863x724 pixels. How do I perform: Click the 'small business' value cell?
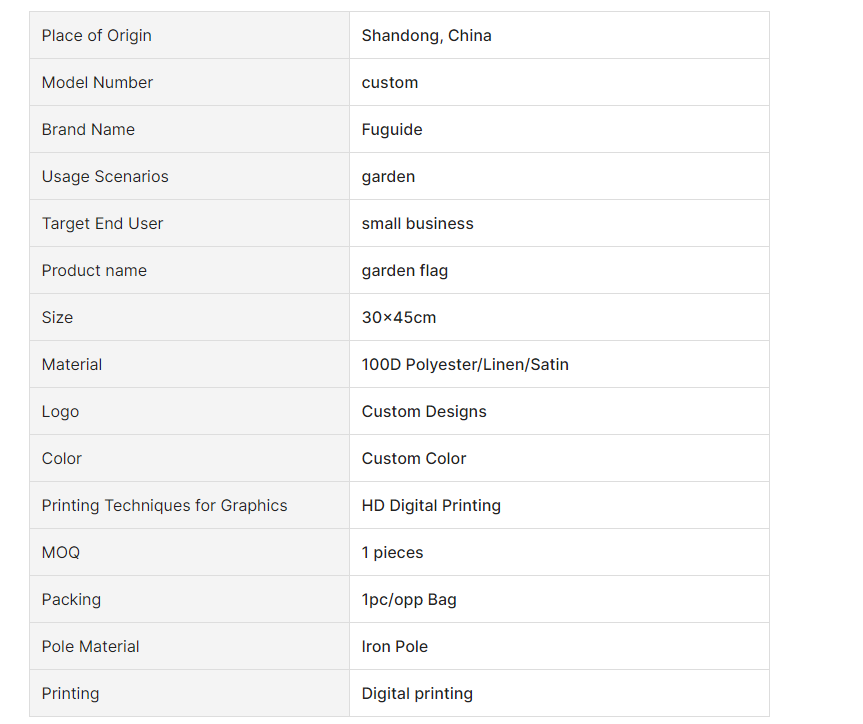[559, 223]
